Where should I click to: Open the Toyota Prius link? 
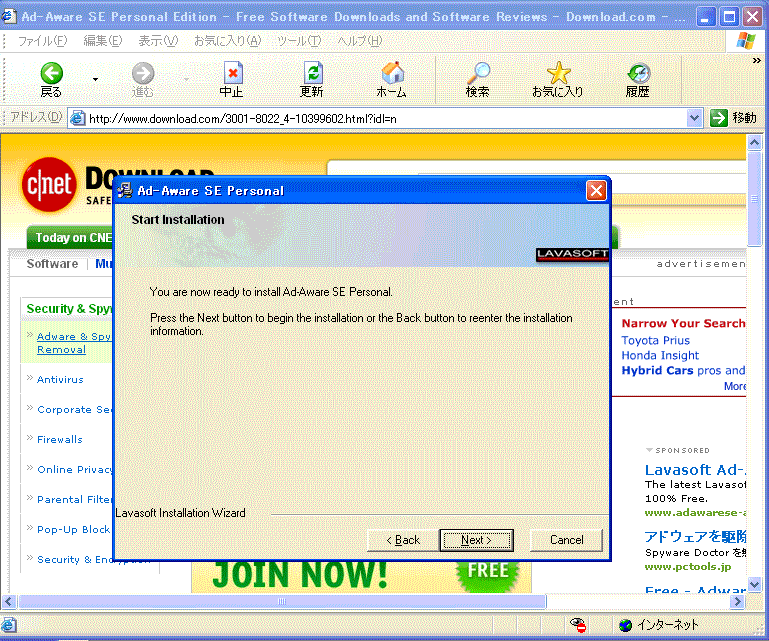click(x=655, y=340)
